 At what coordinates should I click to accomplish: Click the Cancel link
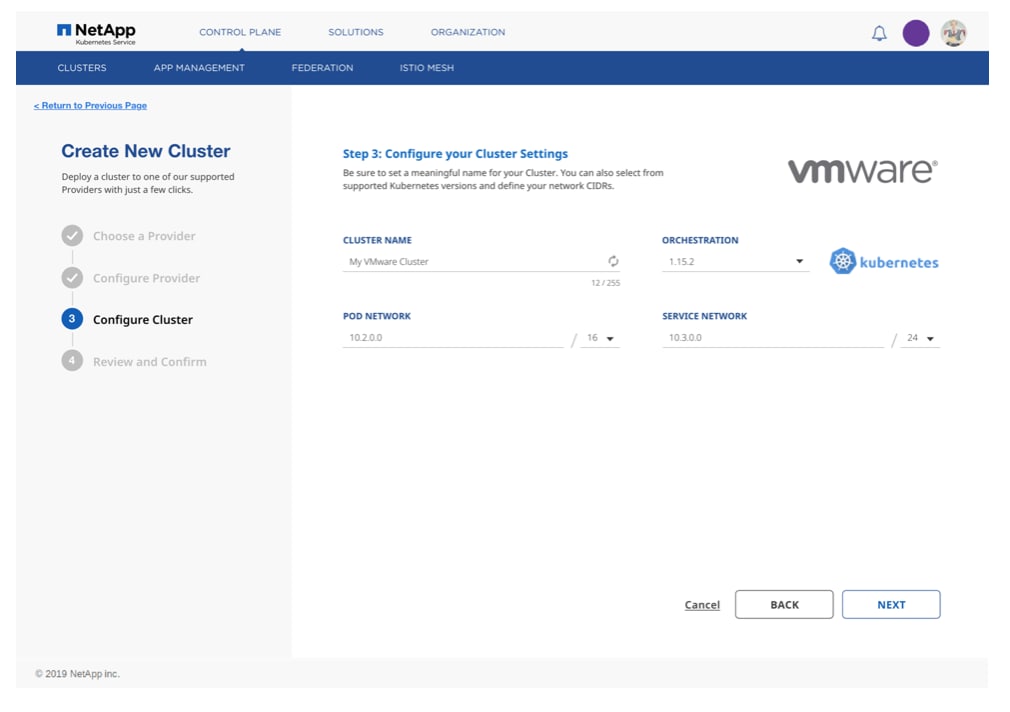click(x=702, y=605)
